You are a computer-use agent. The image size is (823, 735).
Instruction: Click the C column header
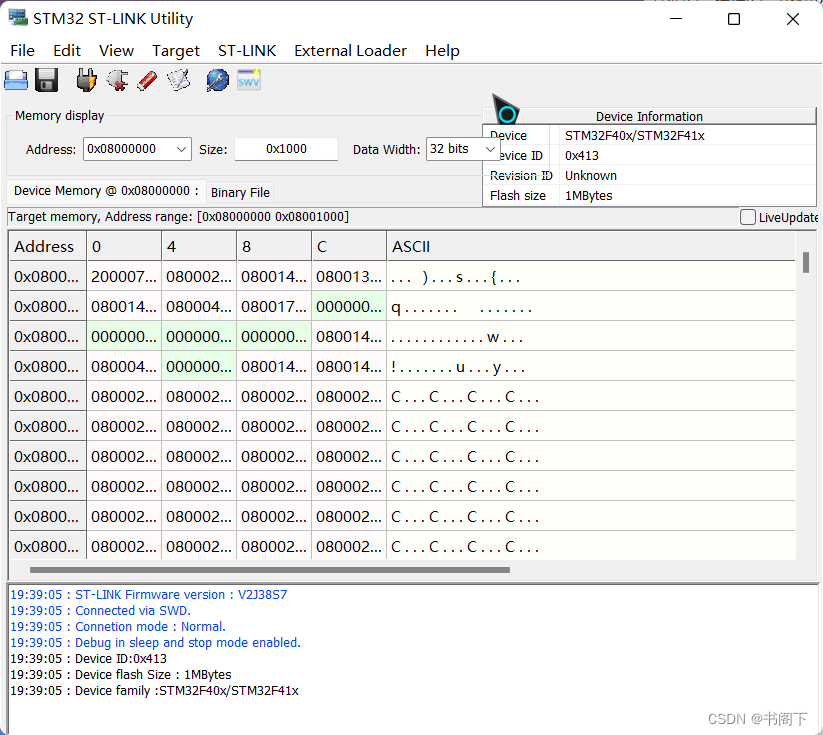coord(349,246)
